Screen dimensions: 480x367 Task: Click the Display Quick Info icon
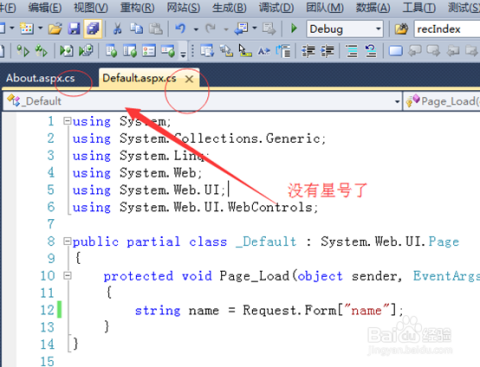pos(245,51)
